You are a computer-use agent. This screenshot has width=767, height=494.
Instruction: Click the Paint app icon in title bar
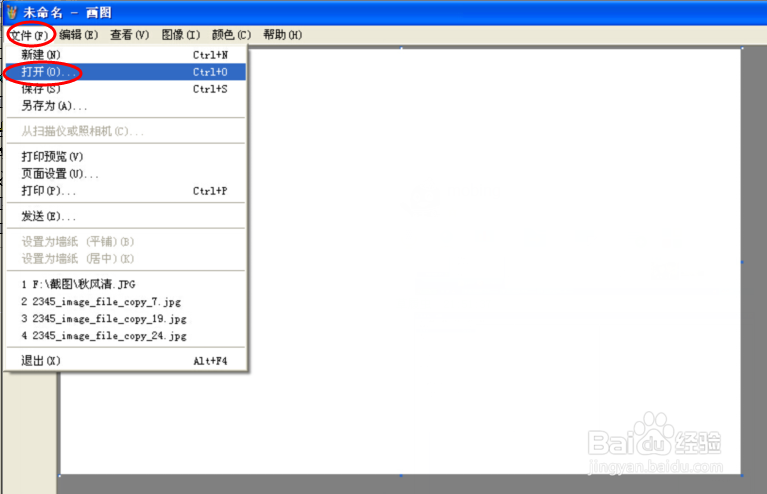click(12, 12)
